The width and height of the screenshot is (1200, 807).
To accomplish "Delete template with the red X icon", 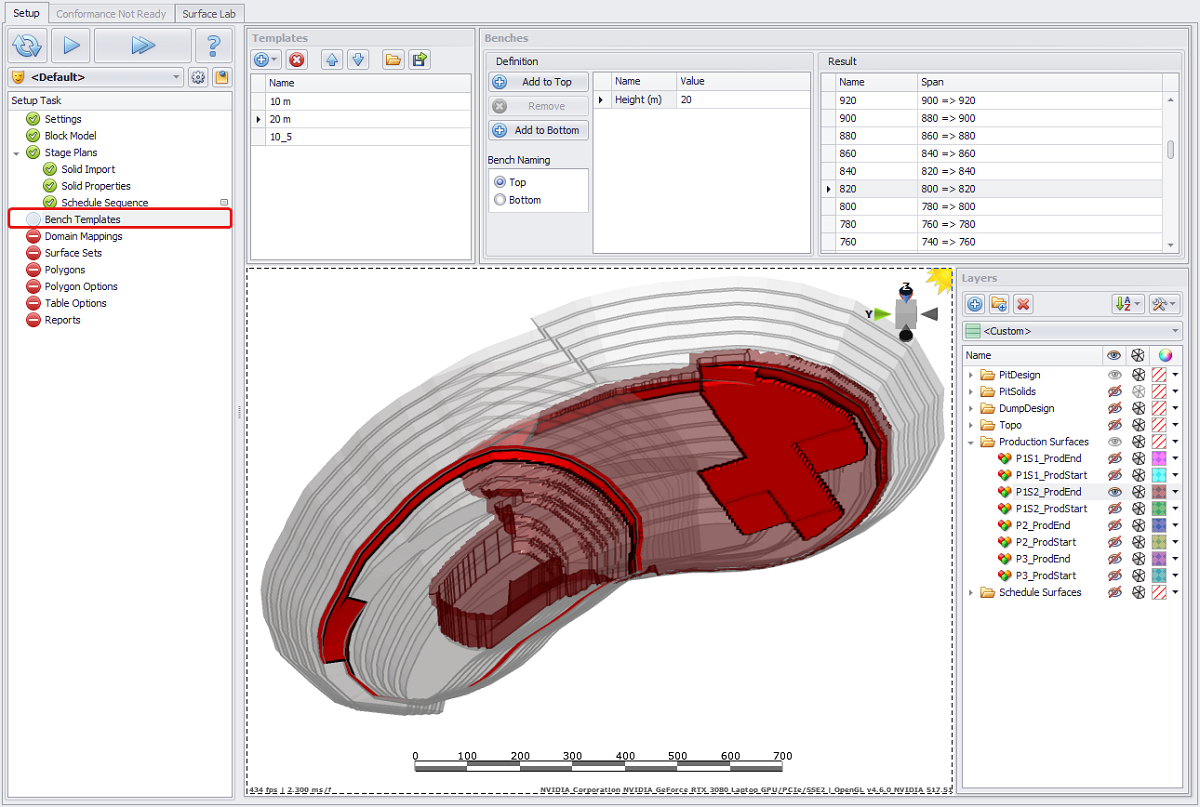I will tap(297, 60).
